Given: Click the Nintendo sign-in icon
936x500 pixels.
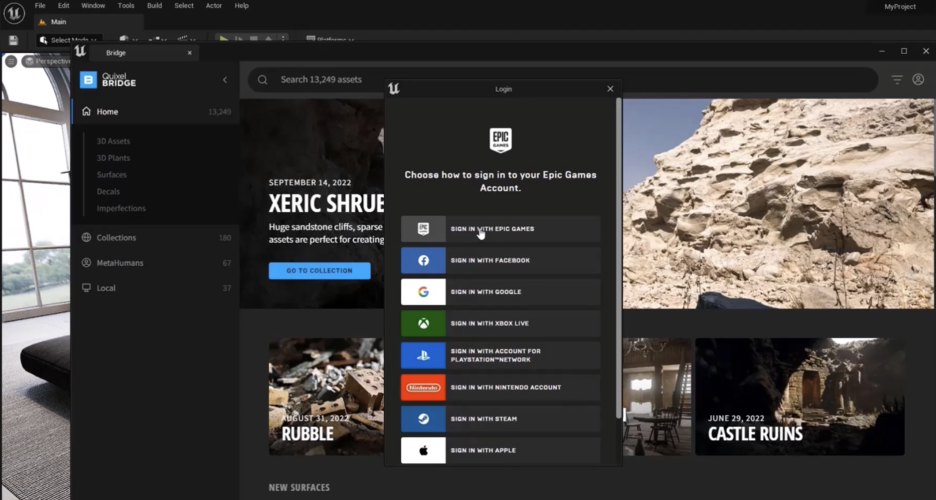Looking at the screenshot, I should point(423,387).
